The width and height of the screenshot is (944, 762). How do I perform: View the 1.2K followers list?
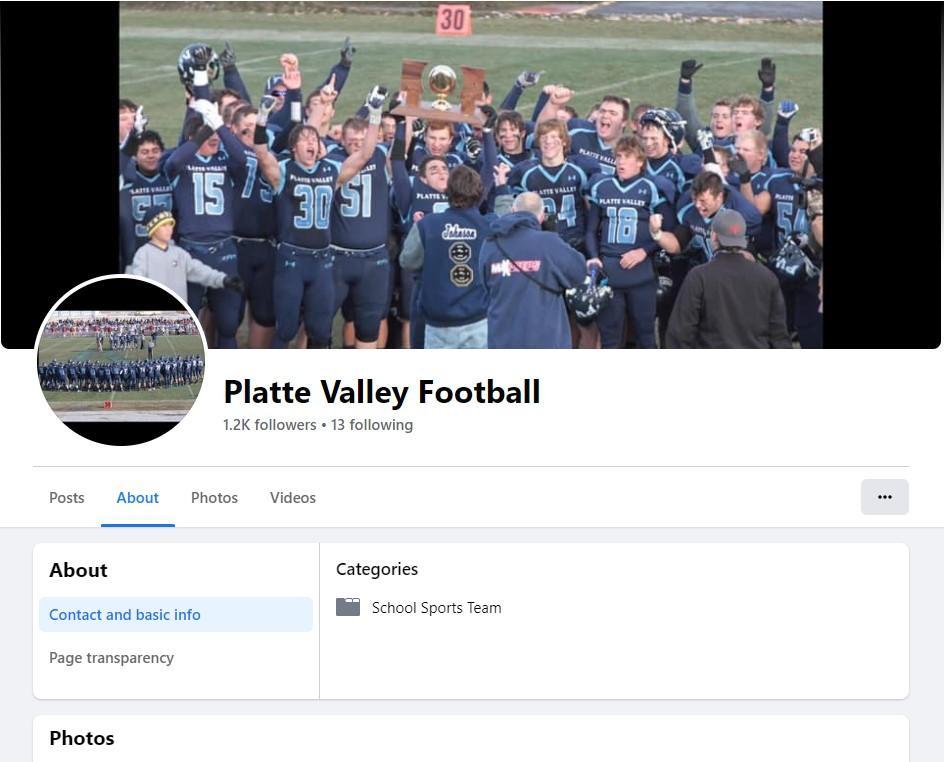point(270,425)
